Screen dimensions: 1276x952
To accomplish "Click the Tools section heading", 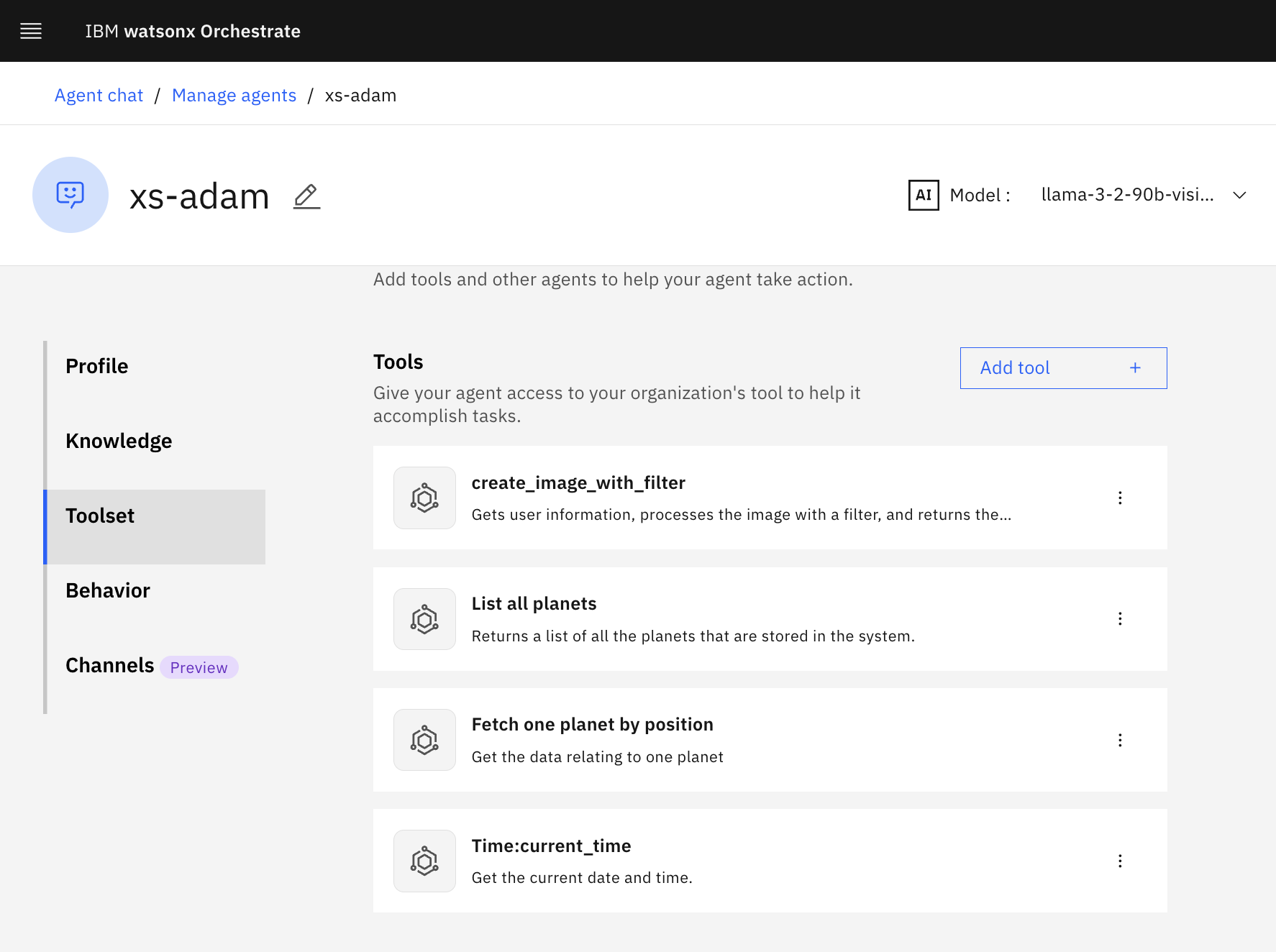I will point(398,362).
